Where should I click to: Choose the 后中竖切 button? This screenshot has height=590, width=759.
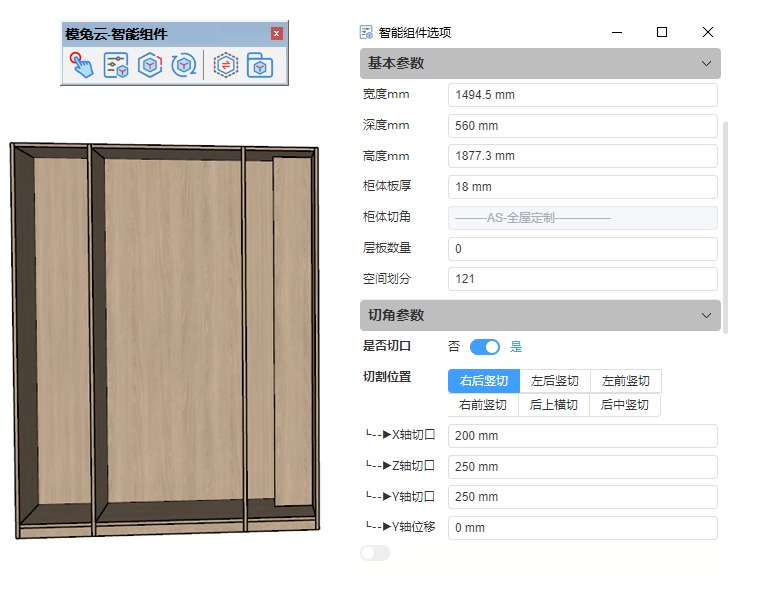coord(625,405)
